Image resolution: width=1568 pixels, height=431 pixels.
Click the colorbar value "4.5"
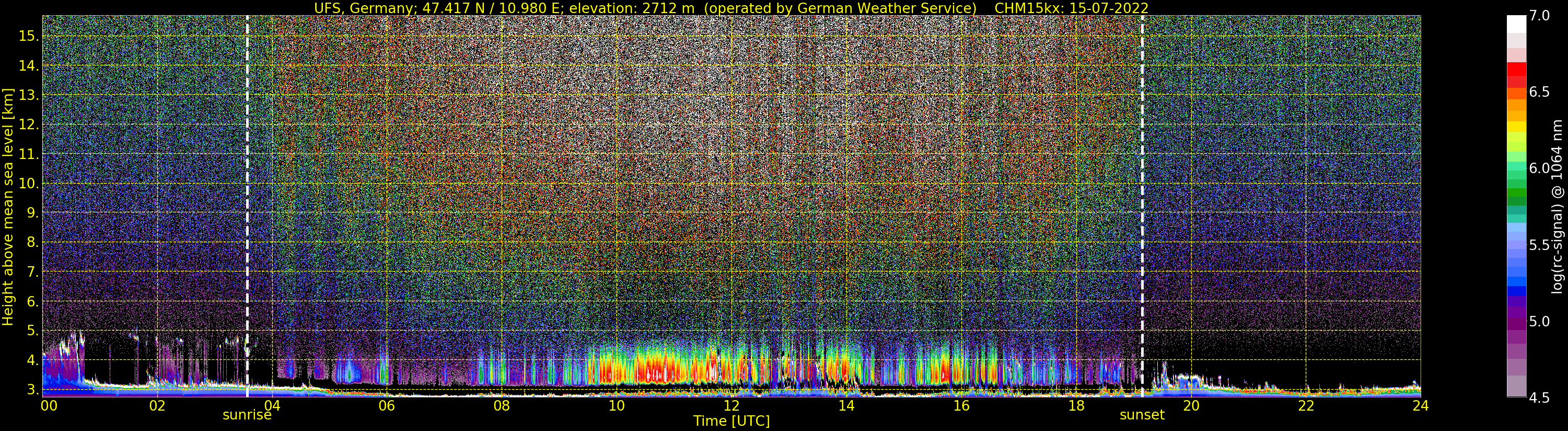1539,398
